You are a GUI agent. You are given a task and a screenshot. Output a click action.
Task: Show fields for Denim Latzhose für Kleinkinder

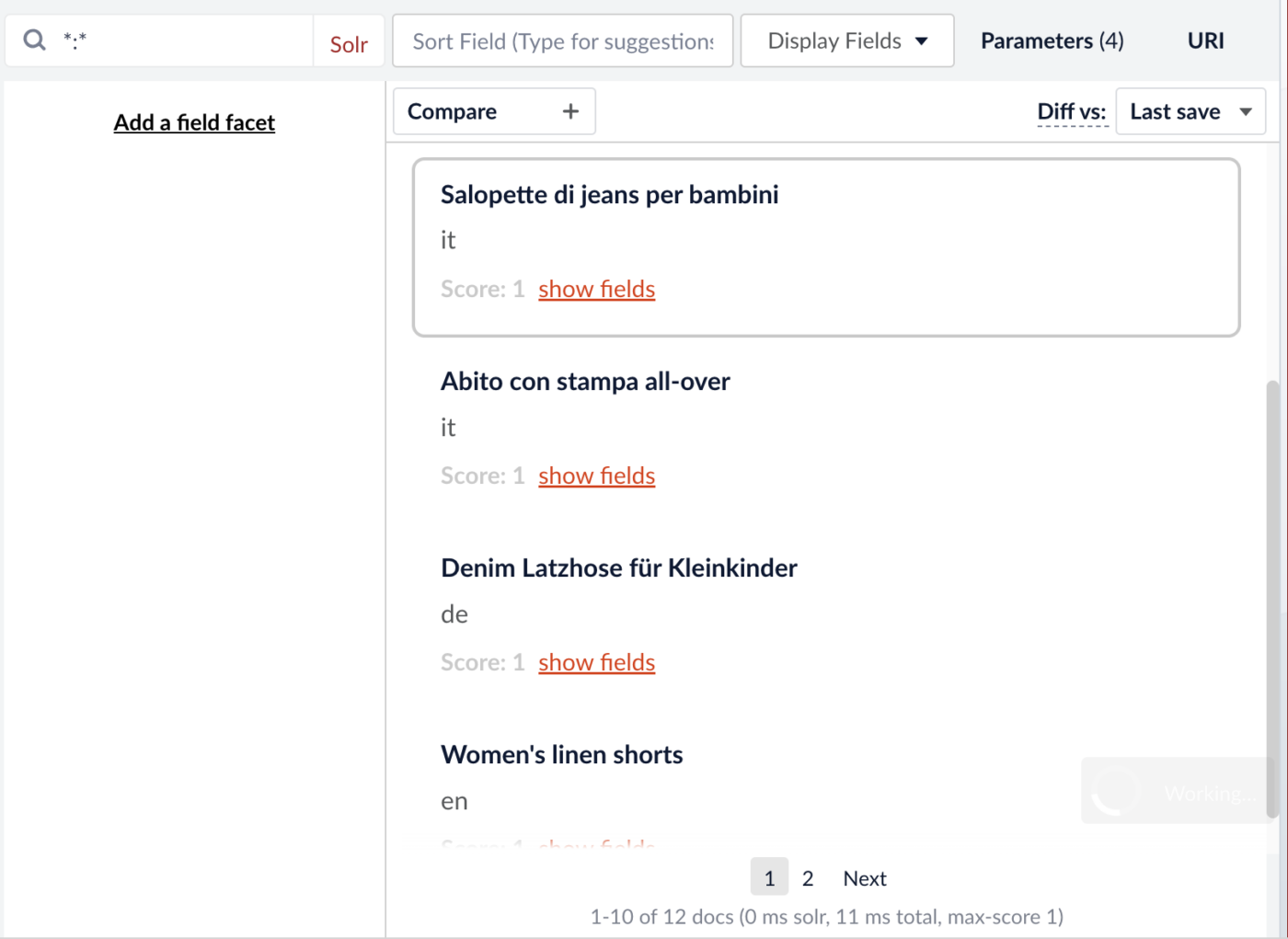(x=596, y=663)
